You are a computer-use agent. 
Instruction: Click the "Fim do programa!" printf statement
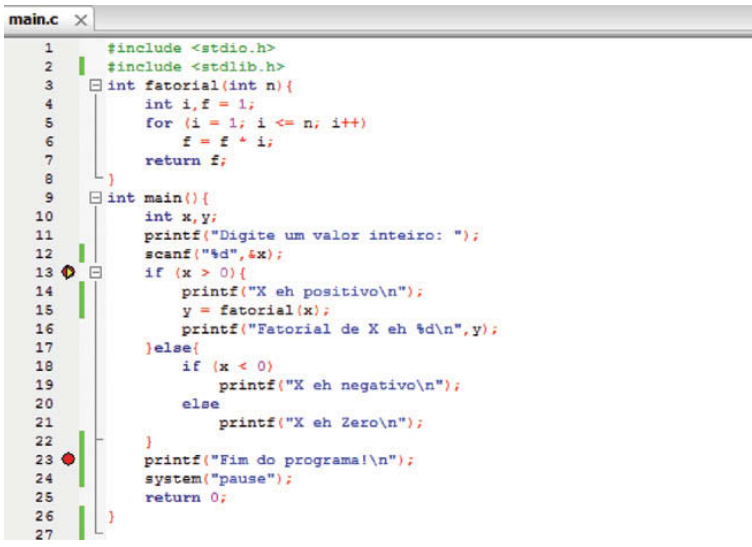pyautogui.click(x=278, y=459)
